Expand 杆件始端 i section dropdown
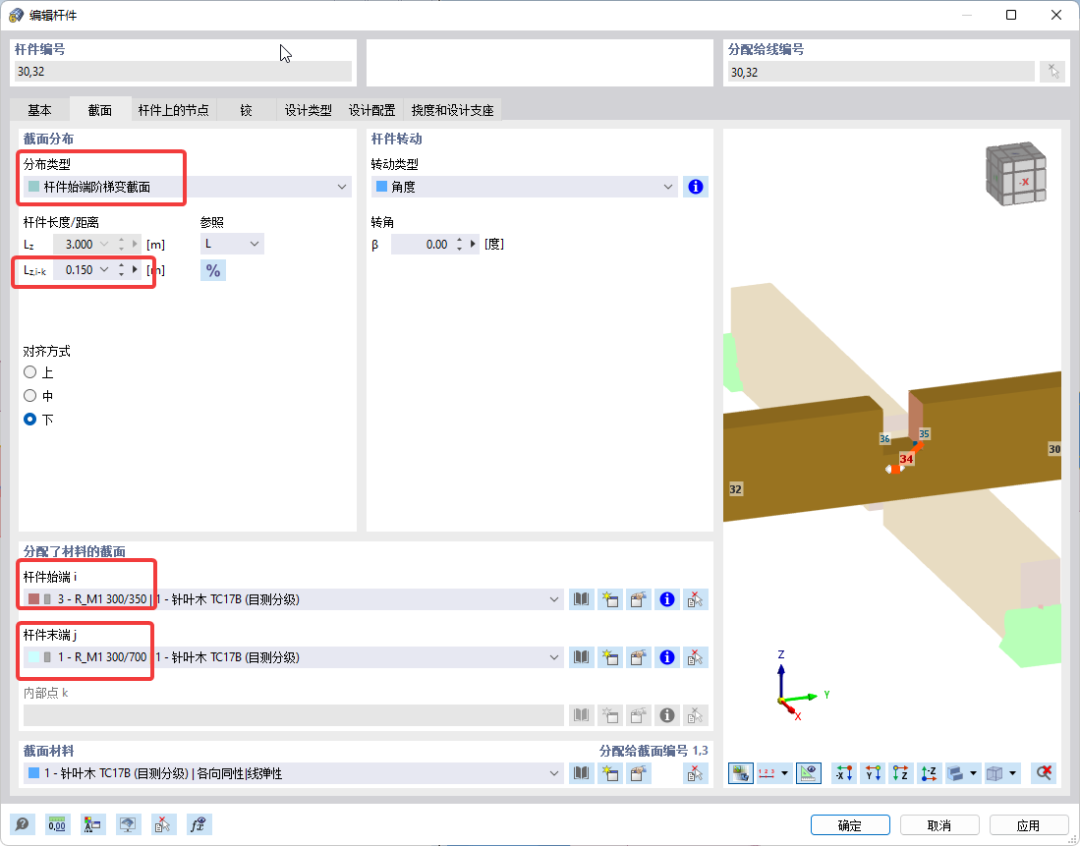 [x=554, y=599]
